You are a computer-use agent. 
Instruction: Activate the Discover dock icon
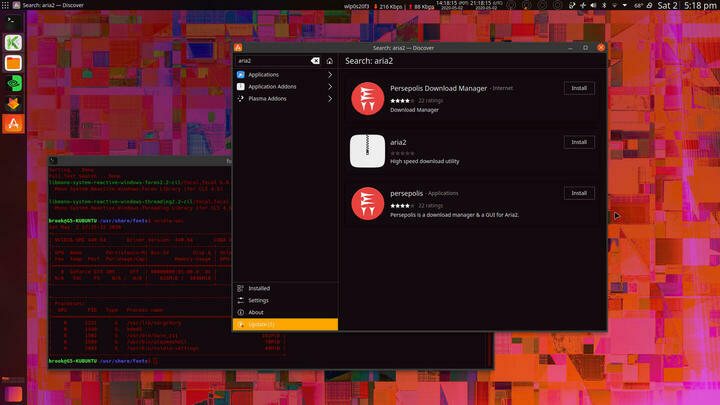point(13,124)
